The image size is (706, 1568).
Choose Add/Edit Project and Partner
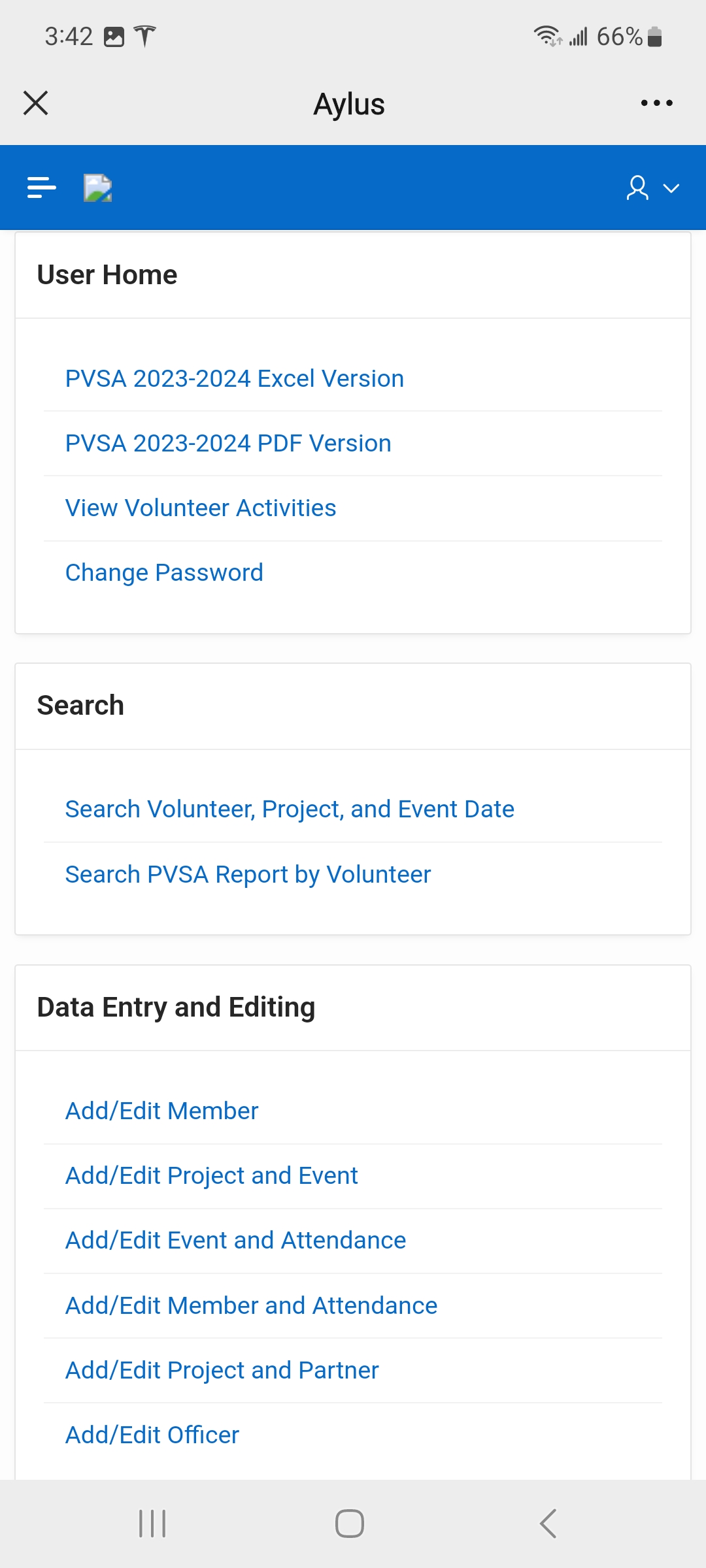(x=222, y=1371)
